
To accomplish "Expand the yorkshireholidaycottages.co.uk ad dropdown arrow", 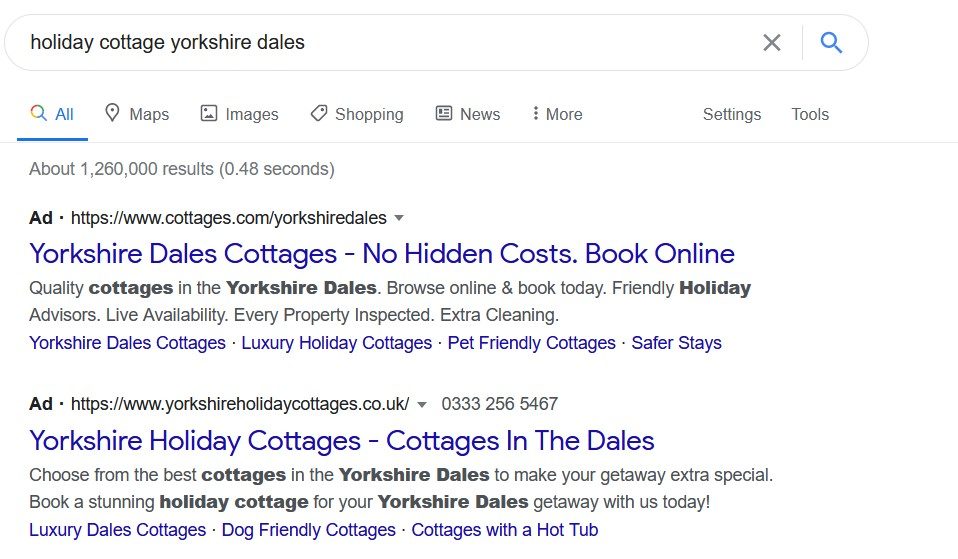I will pos(422,405).
